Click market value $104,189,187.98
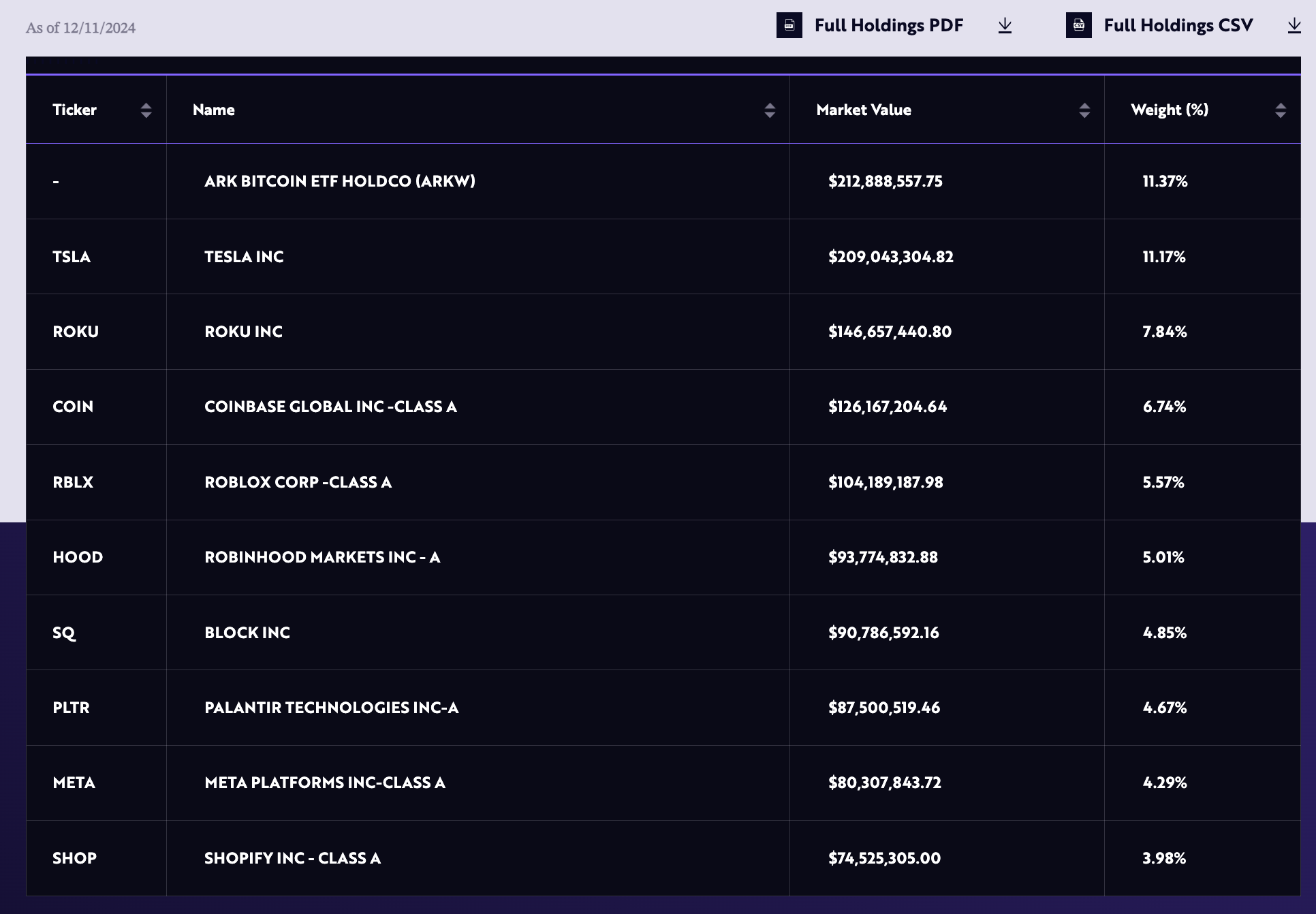This screenshot has height=914, width=1316. 886,482
